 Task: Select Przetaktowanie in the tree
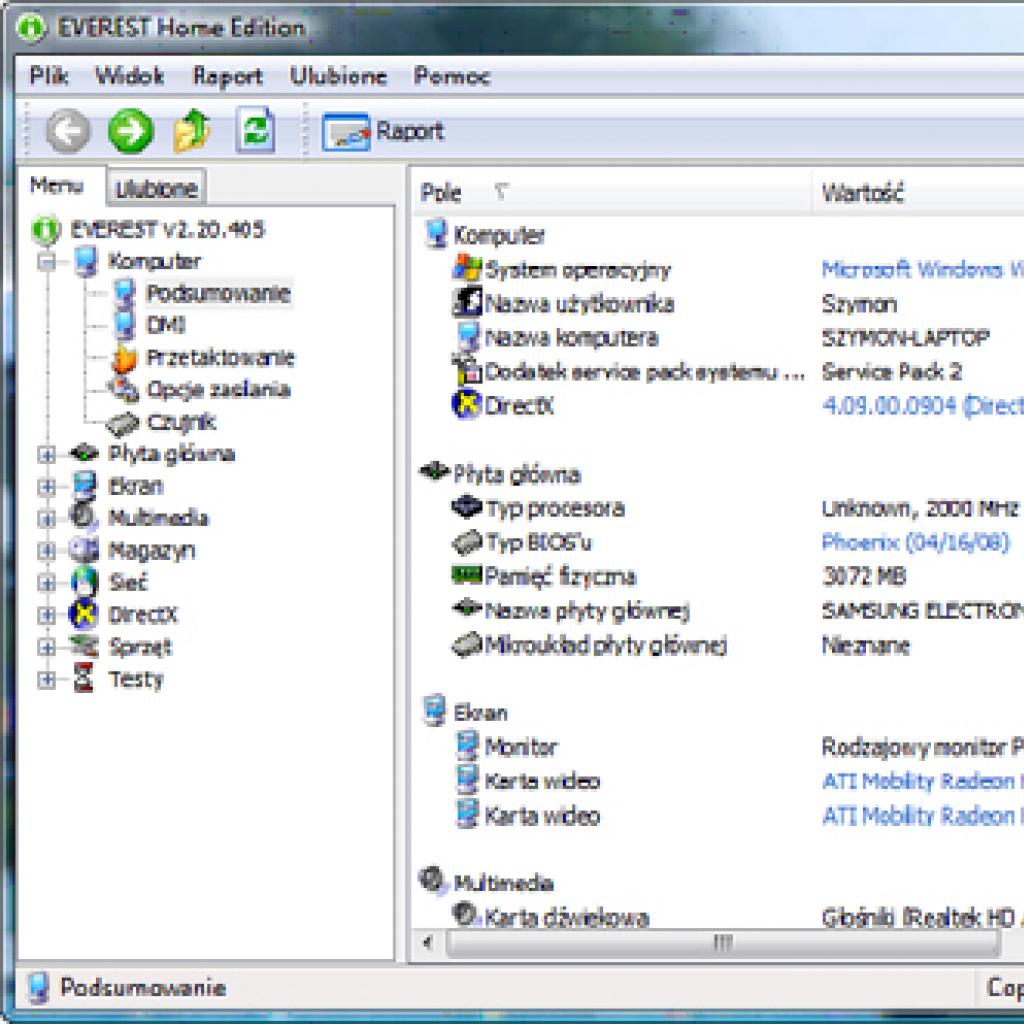221,357
